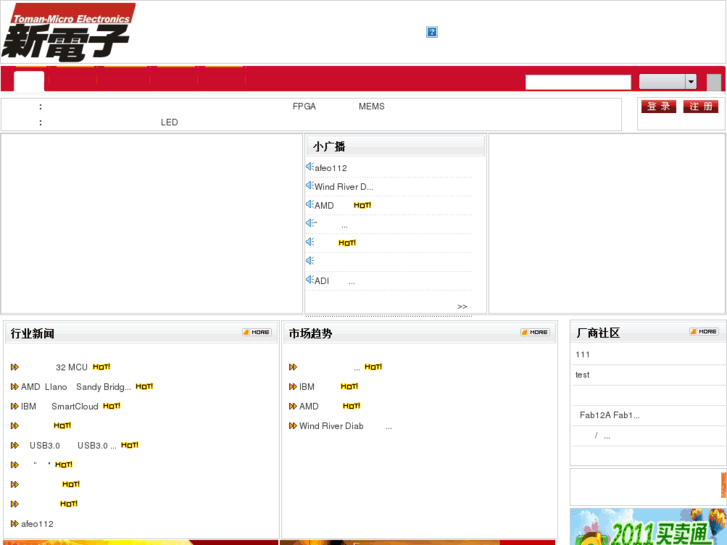Click HOT! badge next to IBM SmartCloud
The image size is (727, 545).
(111, 405)
